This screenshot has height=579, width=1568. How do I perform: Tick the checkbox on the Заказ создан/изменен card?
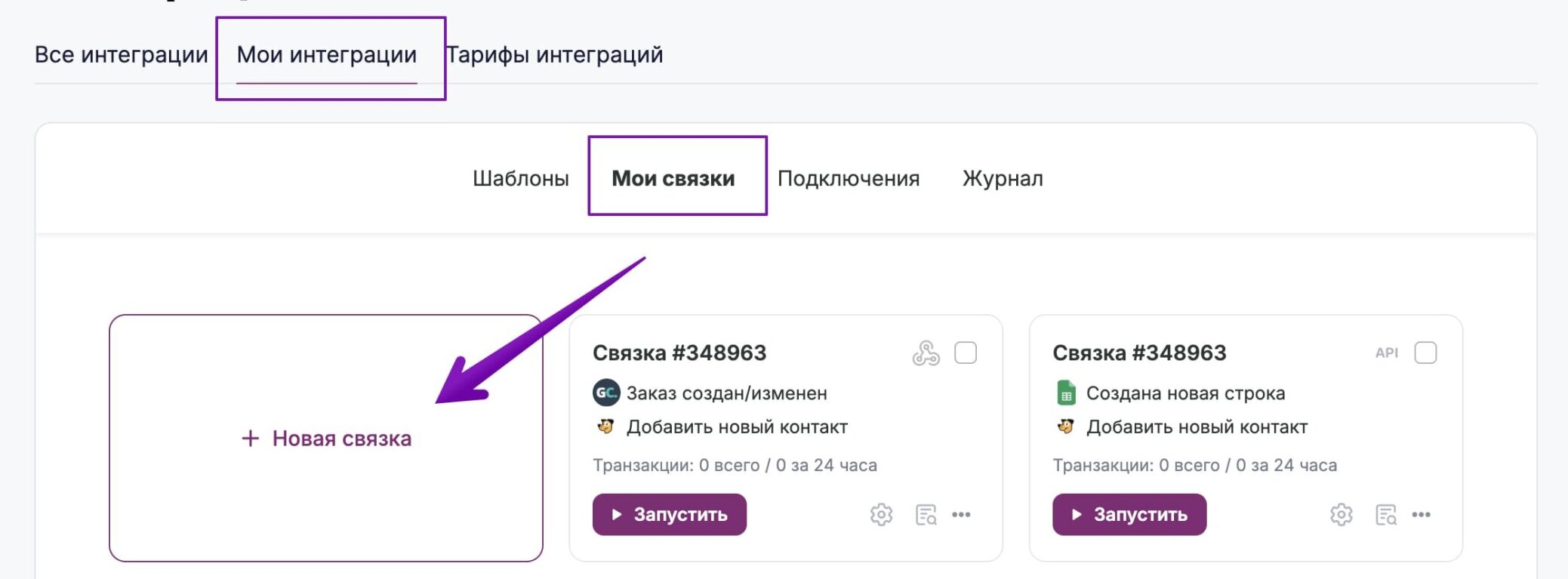click(966, 353)
